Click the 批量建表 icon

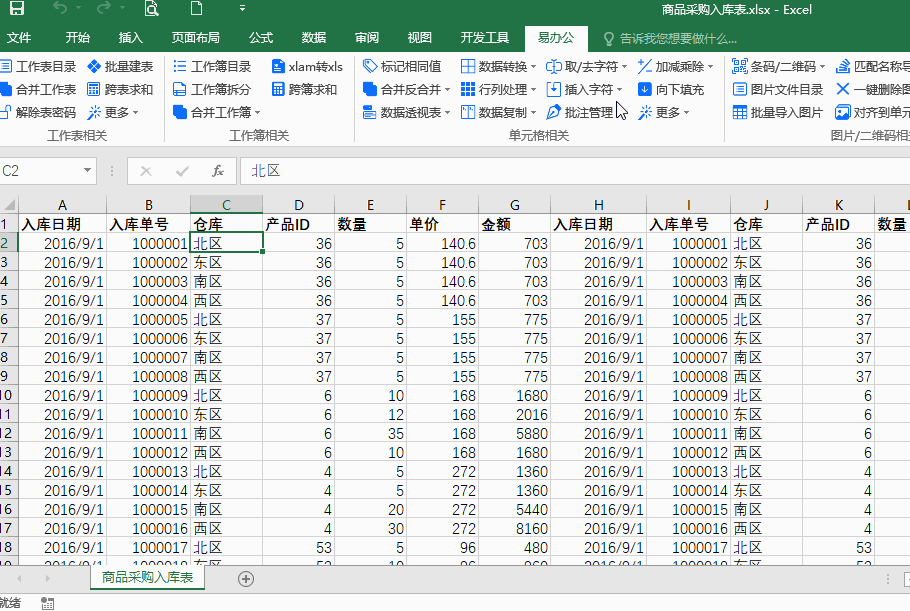coord(94,67)
